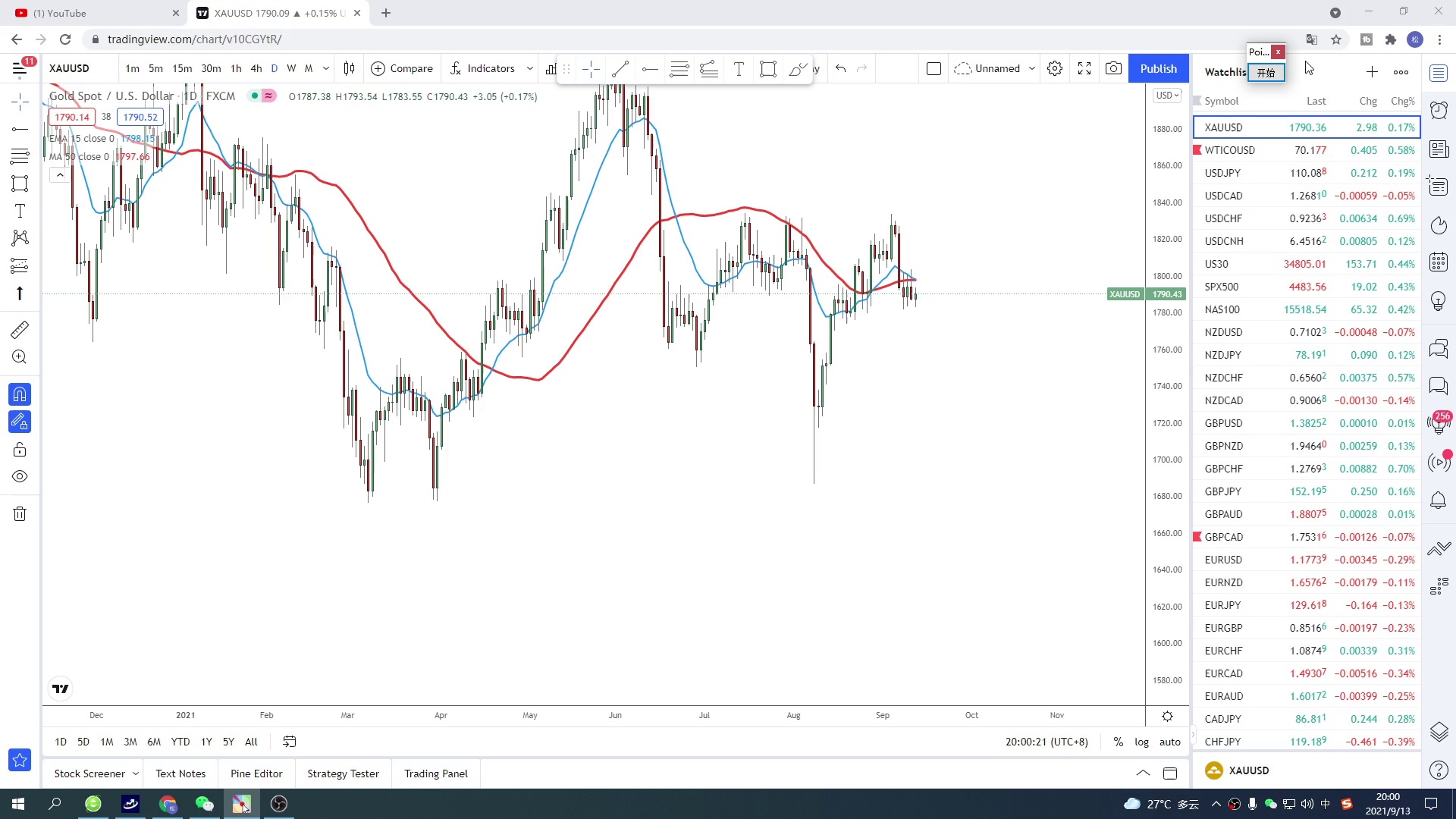
Task: Take a chart snapshot with camera icon
Action: [x=1113, y=68]
